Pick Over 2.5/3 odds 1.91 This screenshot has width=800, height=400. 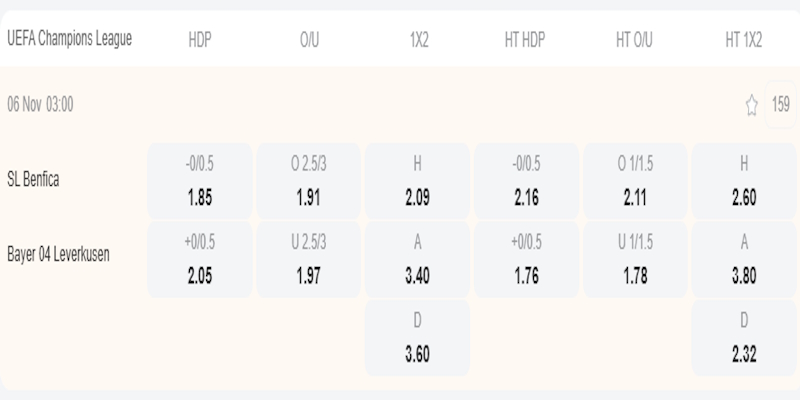309,181
